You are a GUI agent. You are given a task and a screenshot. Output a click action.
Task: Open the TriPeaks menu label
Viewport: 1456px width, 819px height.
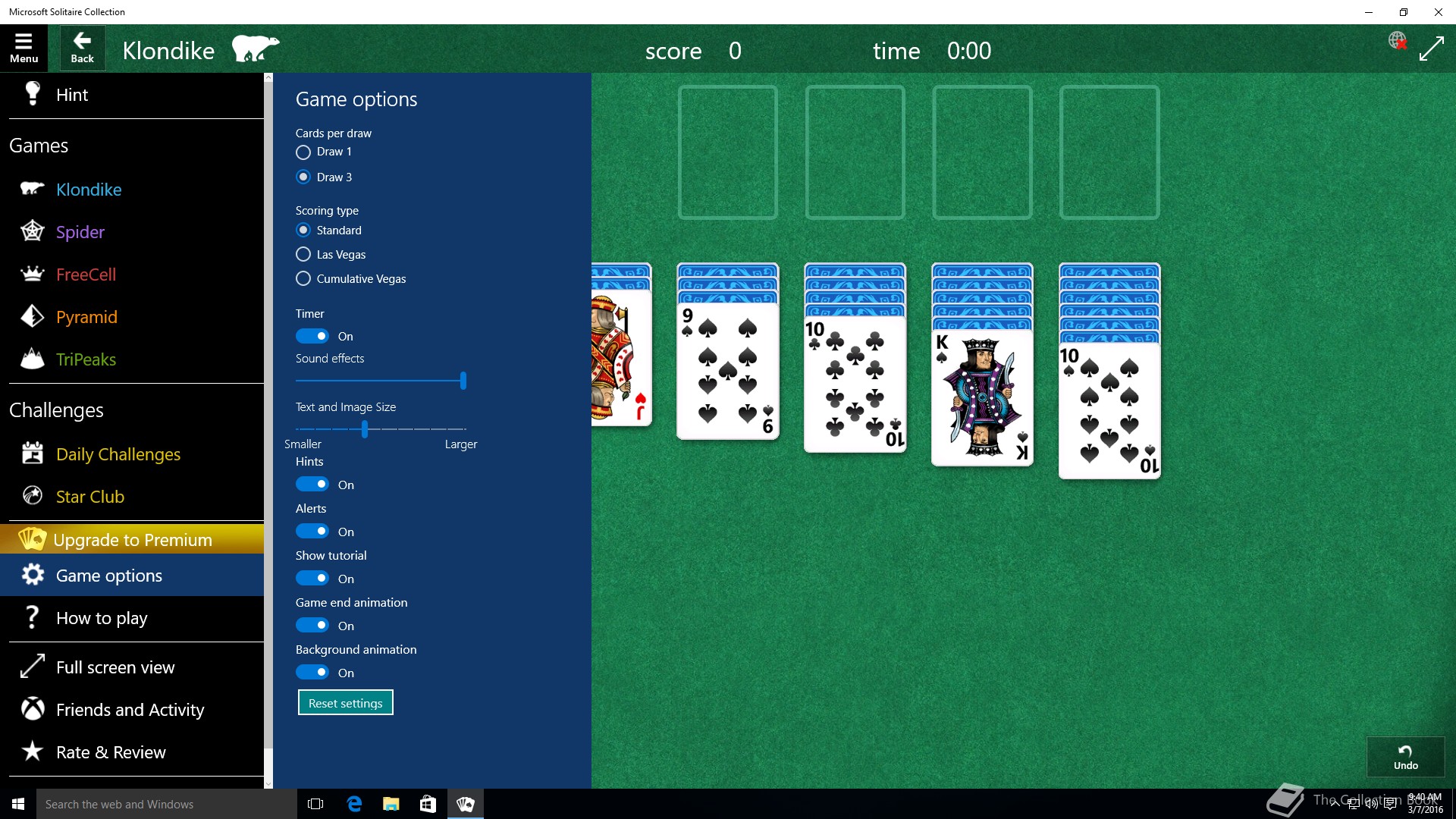tap(86, 359)
